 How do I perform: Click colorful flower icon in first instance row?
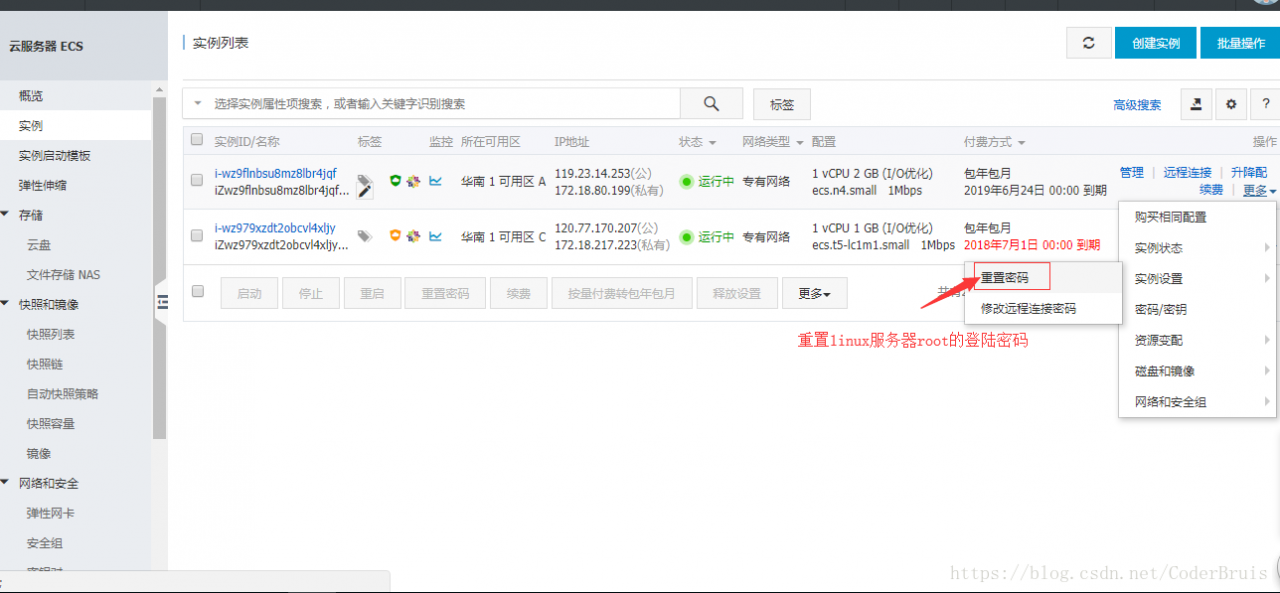point(413,181)
